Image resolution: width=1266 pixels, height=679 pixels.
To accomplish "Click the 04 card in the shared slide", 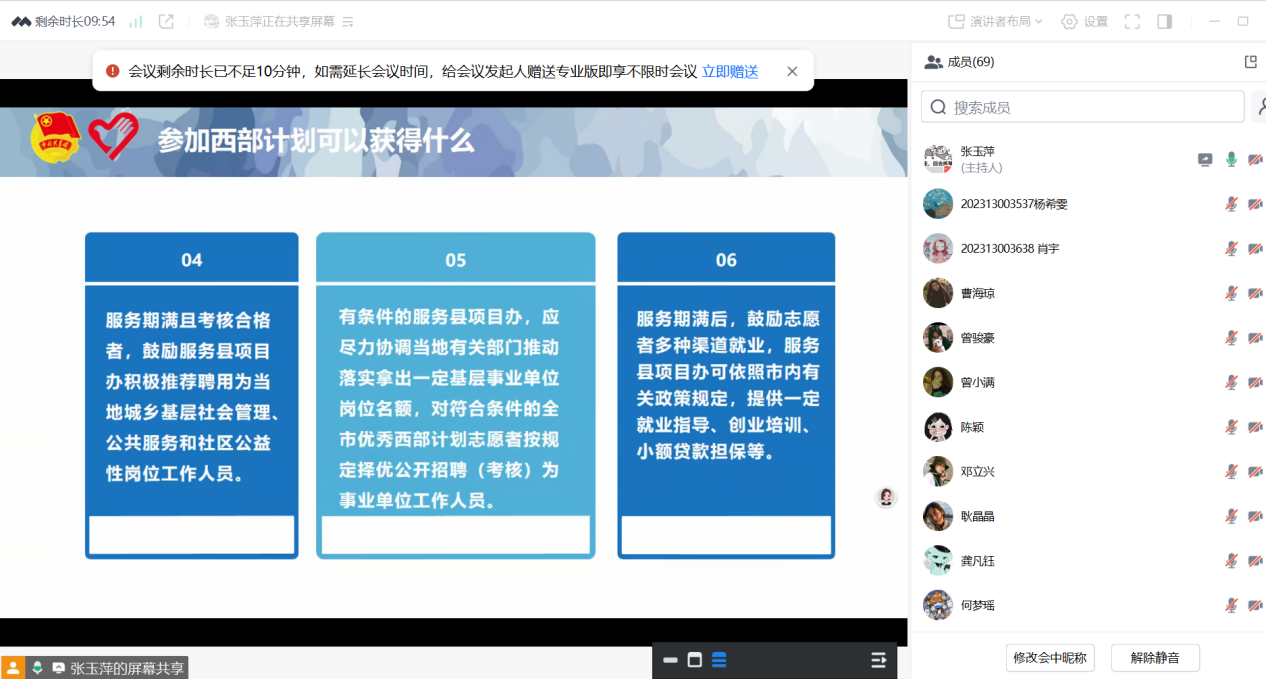I will (x=191, y=395).
